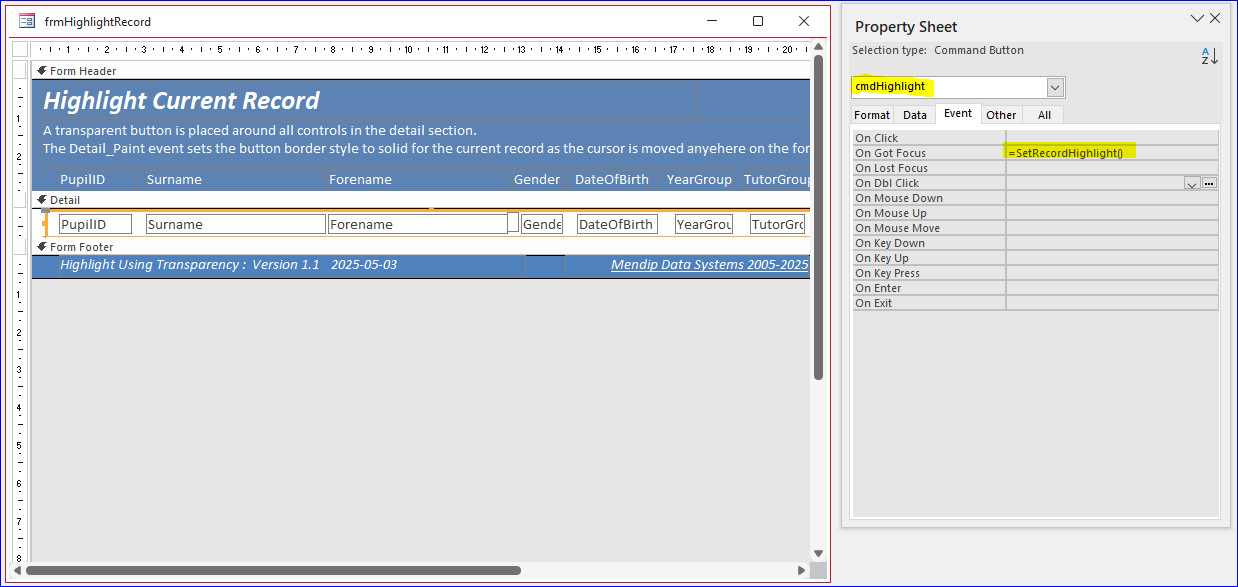
Task: Collapse the Property Sheet options chevron
Action: pyautogui.click(x=1197, y=18)
